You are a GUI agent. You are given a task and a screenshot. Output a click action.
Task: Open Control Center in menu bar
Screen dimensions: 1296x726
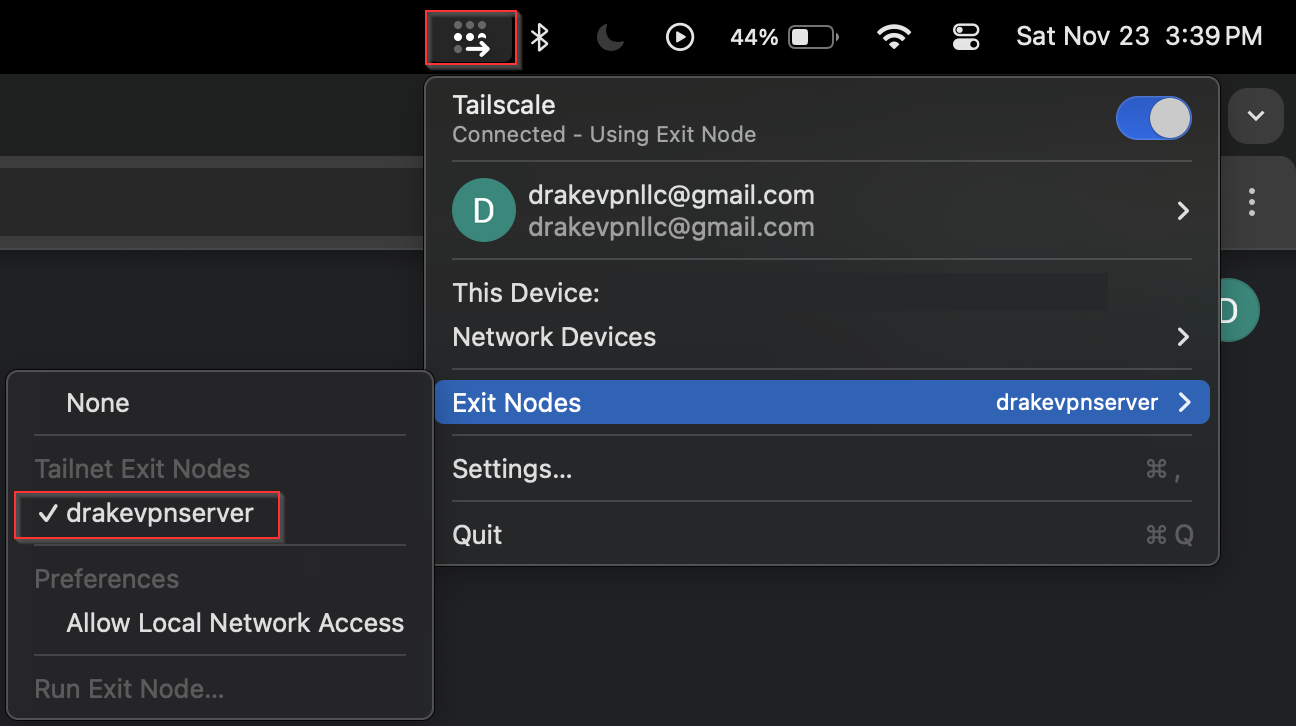point(967,38)
